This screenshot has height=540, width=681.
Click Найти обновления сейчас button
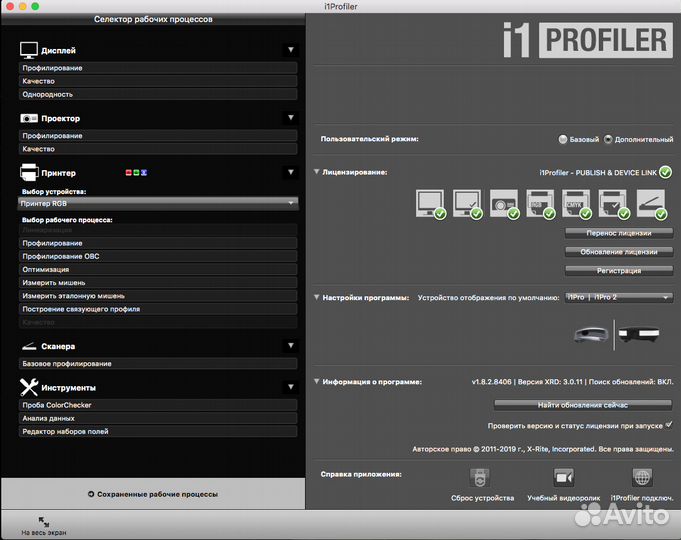pyautogui.click(x=583, y=405)
